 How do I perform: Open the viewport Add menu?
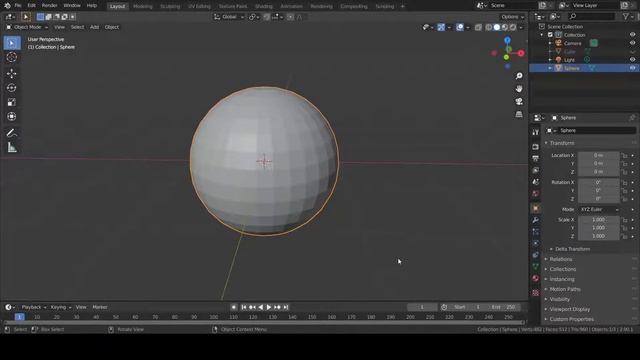point(94,27)
